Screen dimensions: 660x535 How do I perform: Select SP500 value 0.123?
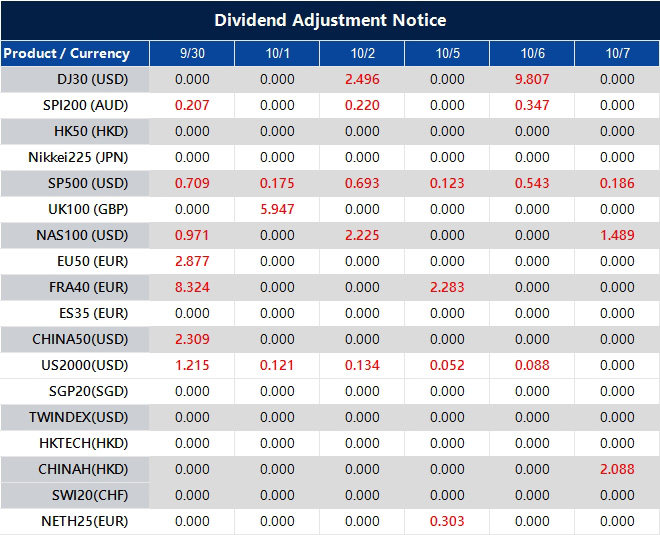(447, 184)
